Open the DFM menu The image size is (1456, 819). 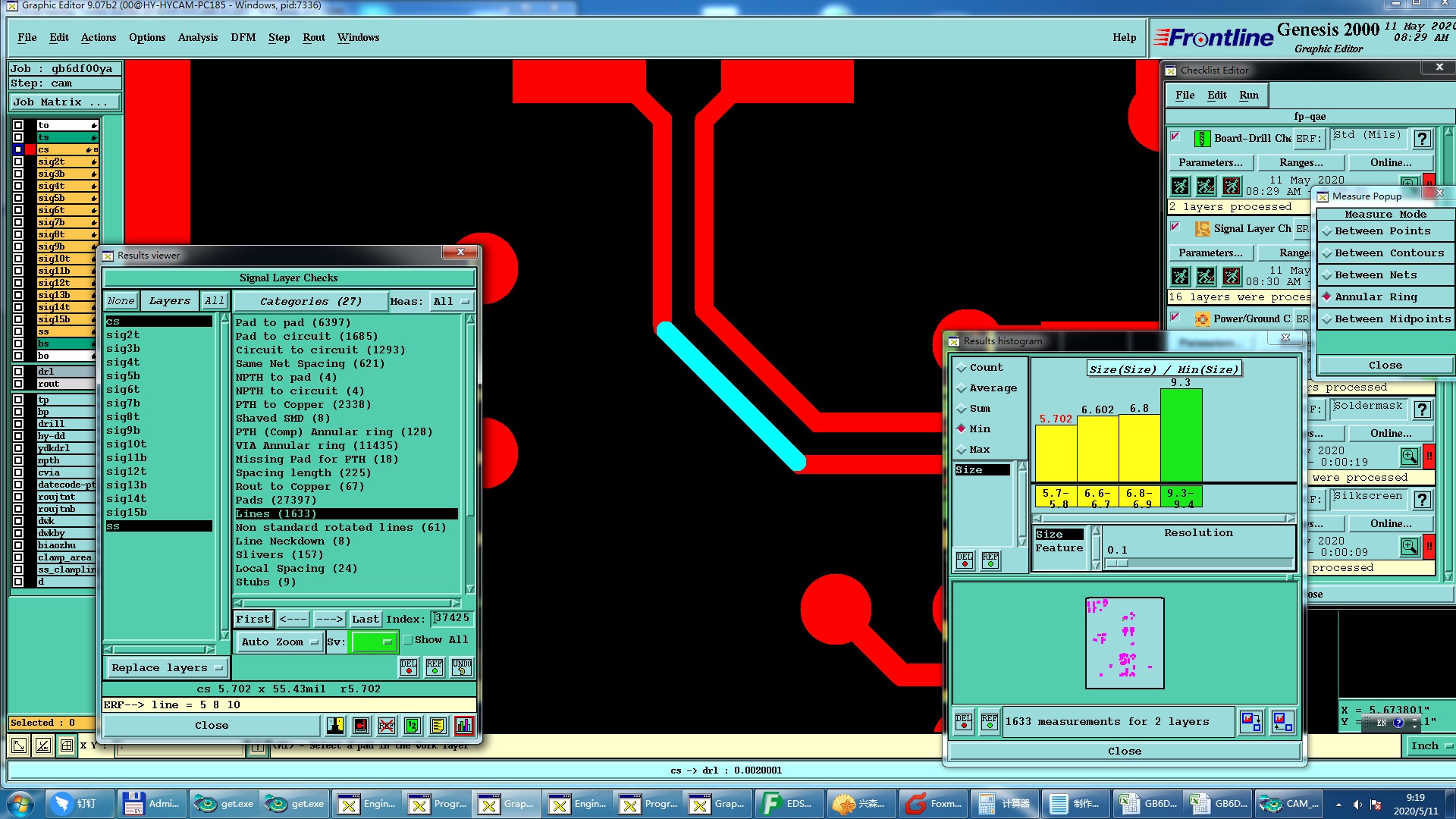click(243, 37)
